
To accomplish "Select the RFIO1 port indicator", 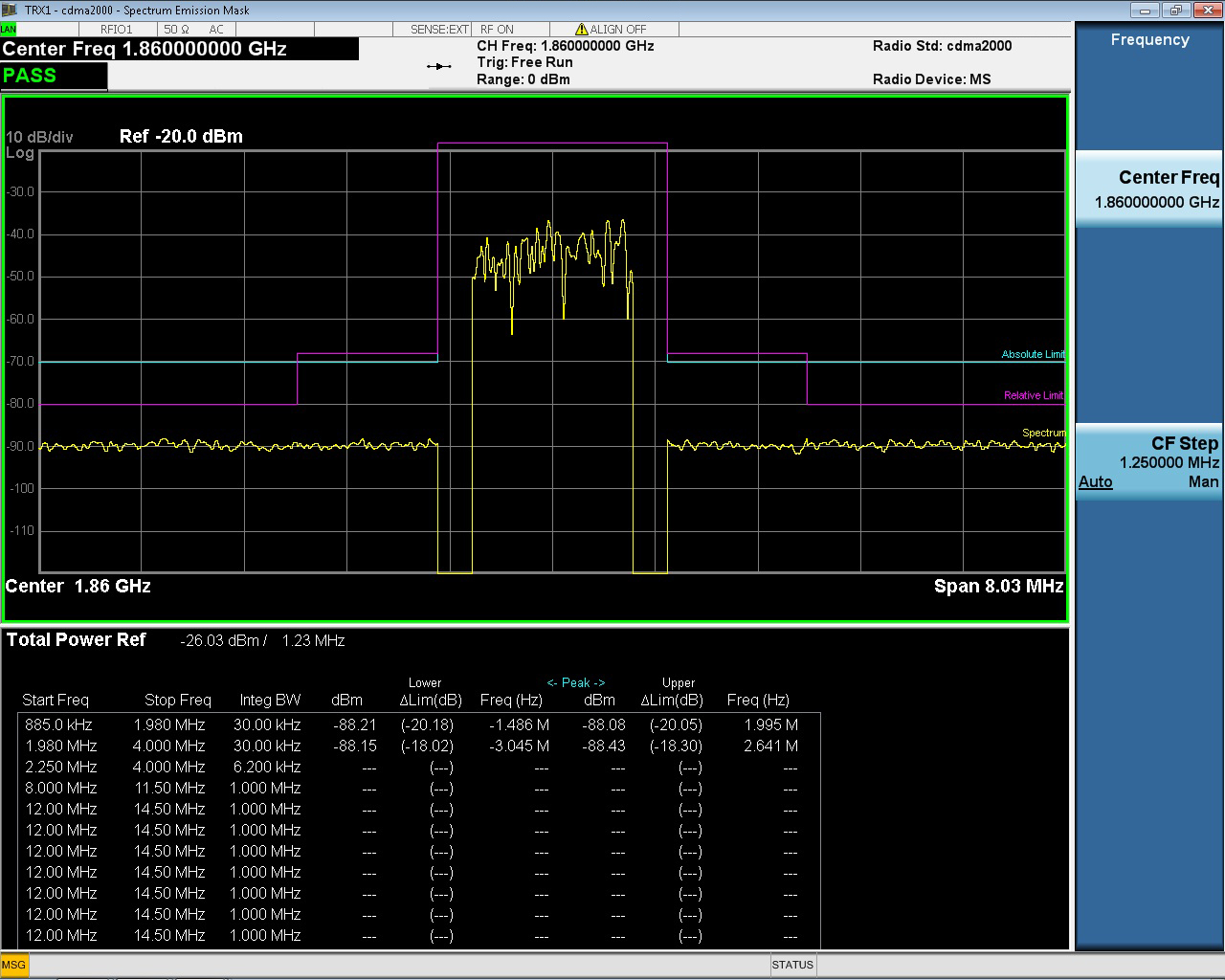I will pyautogui.click(x=117, y=29).
